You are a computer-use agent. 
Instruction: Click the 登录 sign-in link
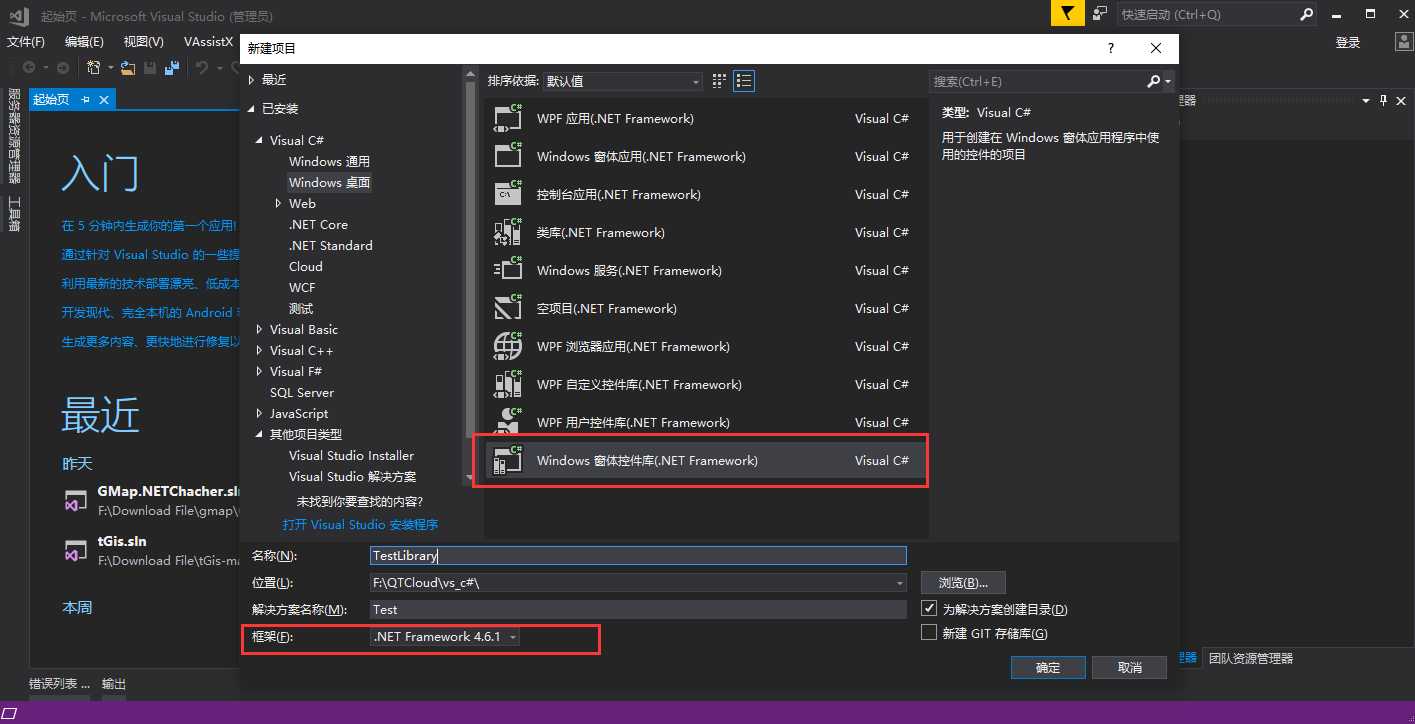coord(1348,42)
